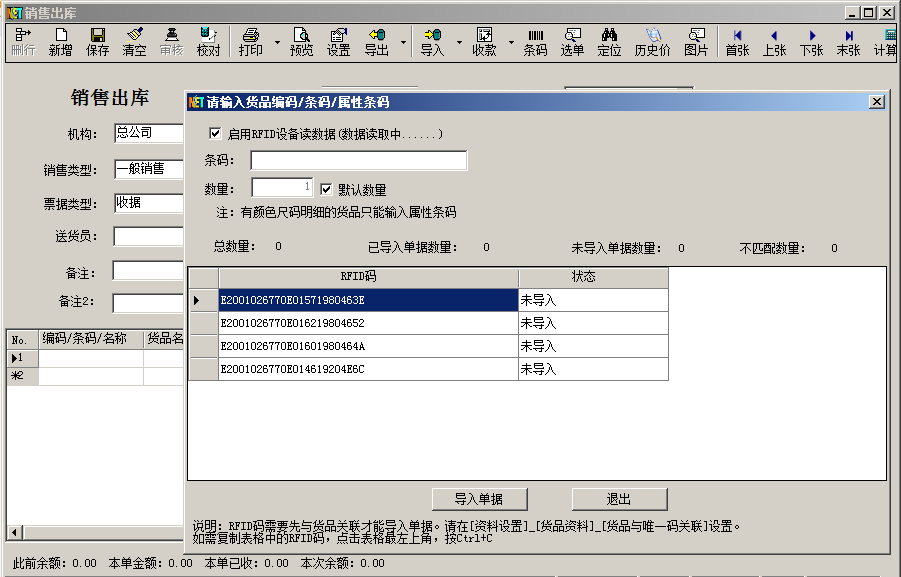
Task: Click the 导入单据 button
Action: point(479,499)
